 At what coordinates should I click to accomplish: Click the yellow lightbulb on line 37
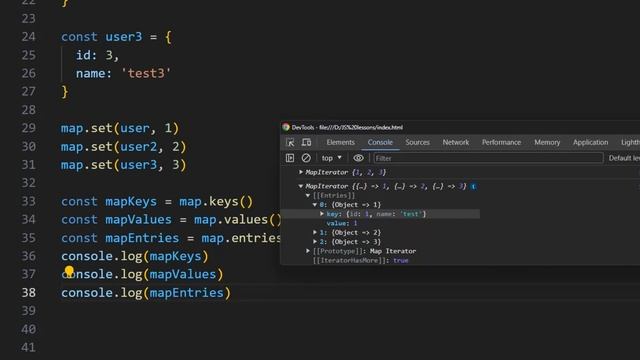pyautogui.click(x=69, y=271)
